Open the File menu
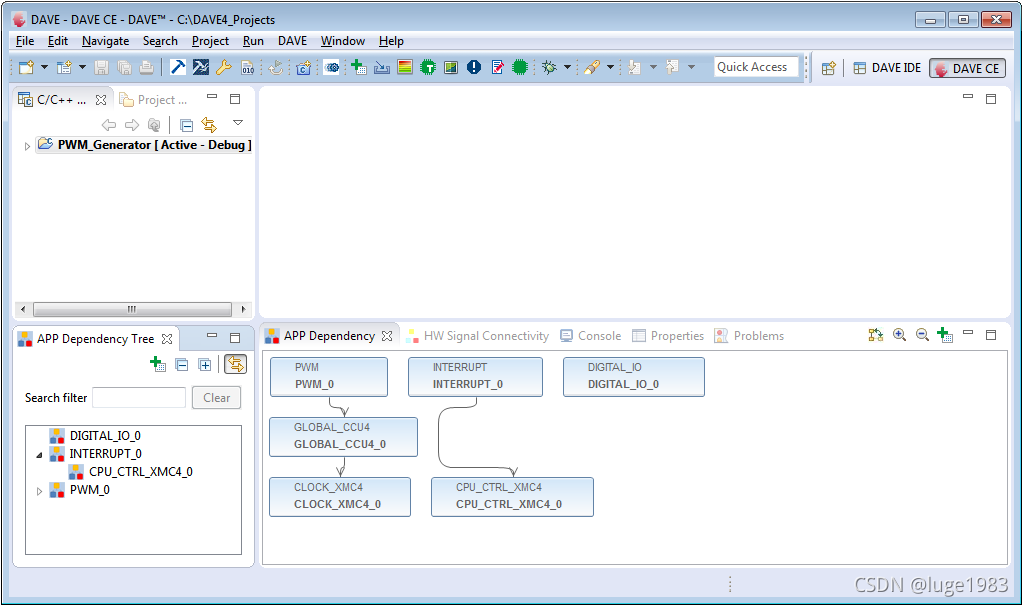 25,41
